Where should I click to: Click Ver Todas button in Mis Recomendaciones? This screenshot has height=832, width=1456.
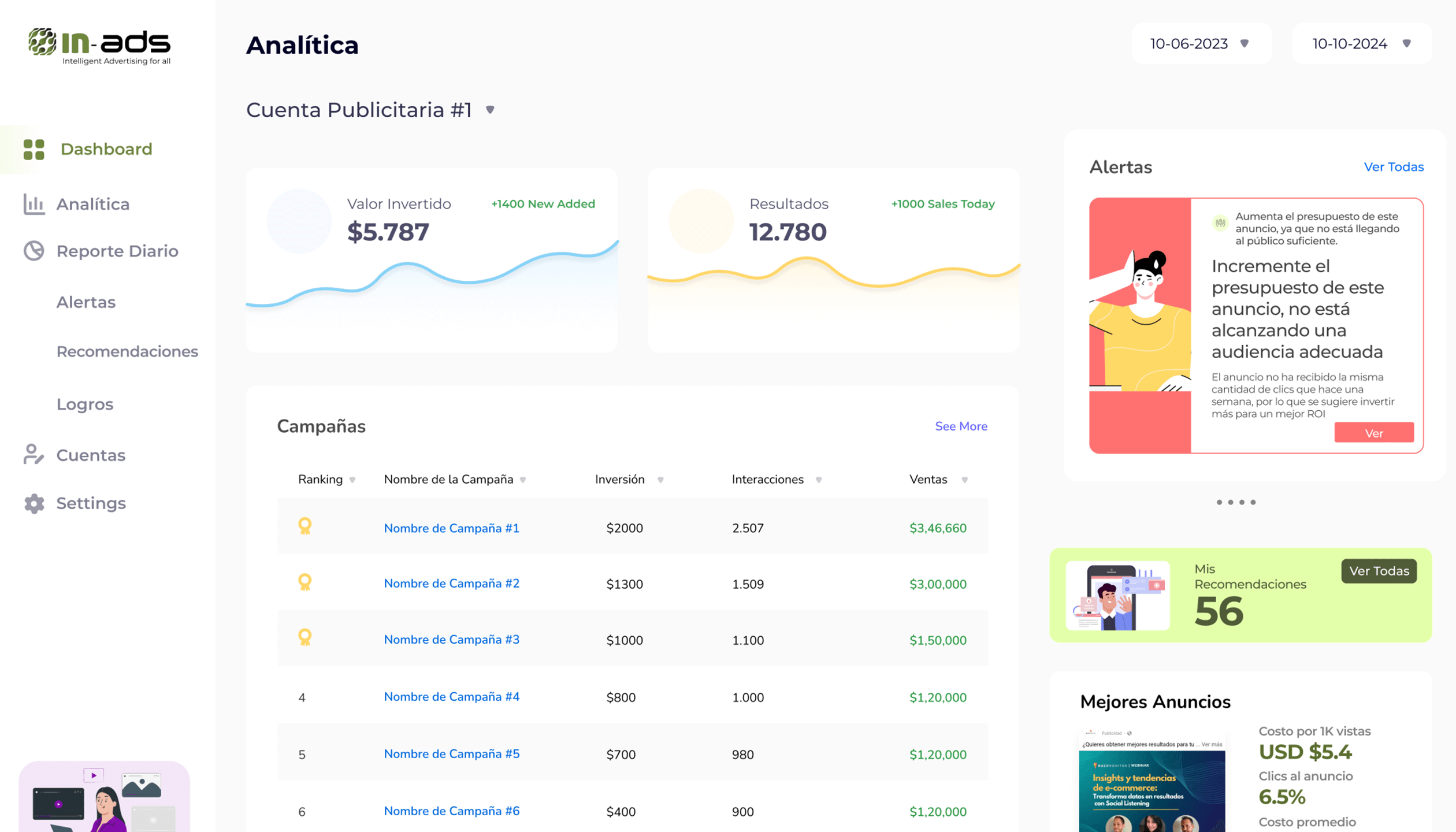pyautogui.click(x=1379, y=571)
